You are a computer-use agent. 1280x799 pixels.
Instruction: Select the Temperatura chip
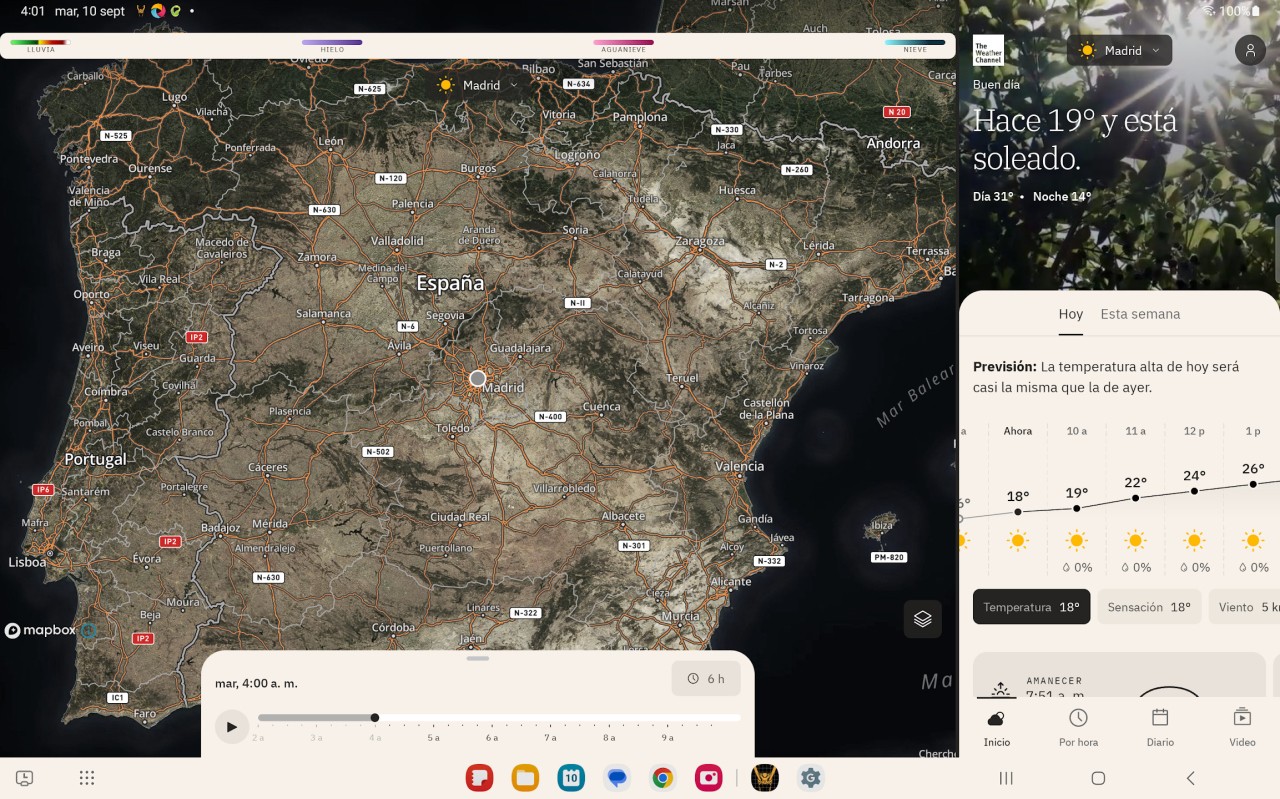(x=1031, y=607)
